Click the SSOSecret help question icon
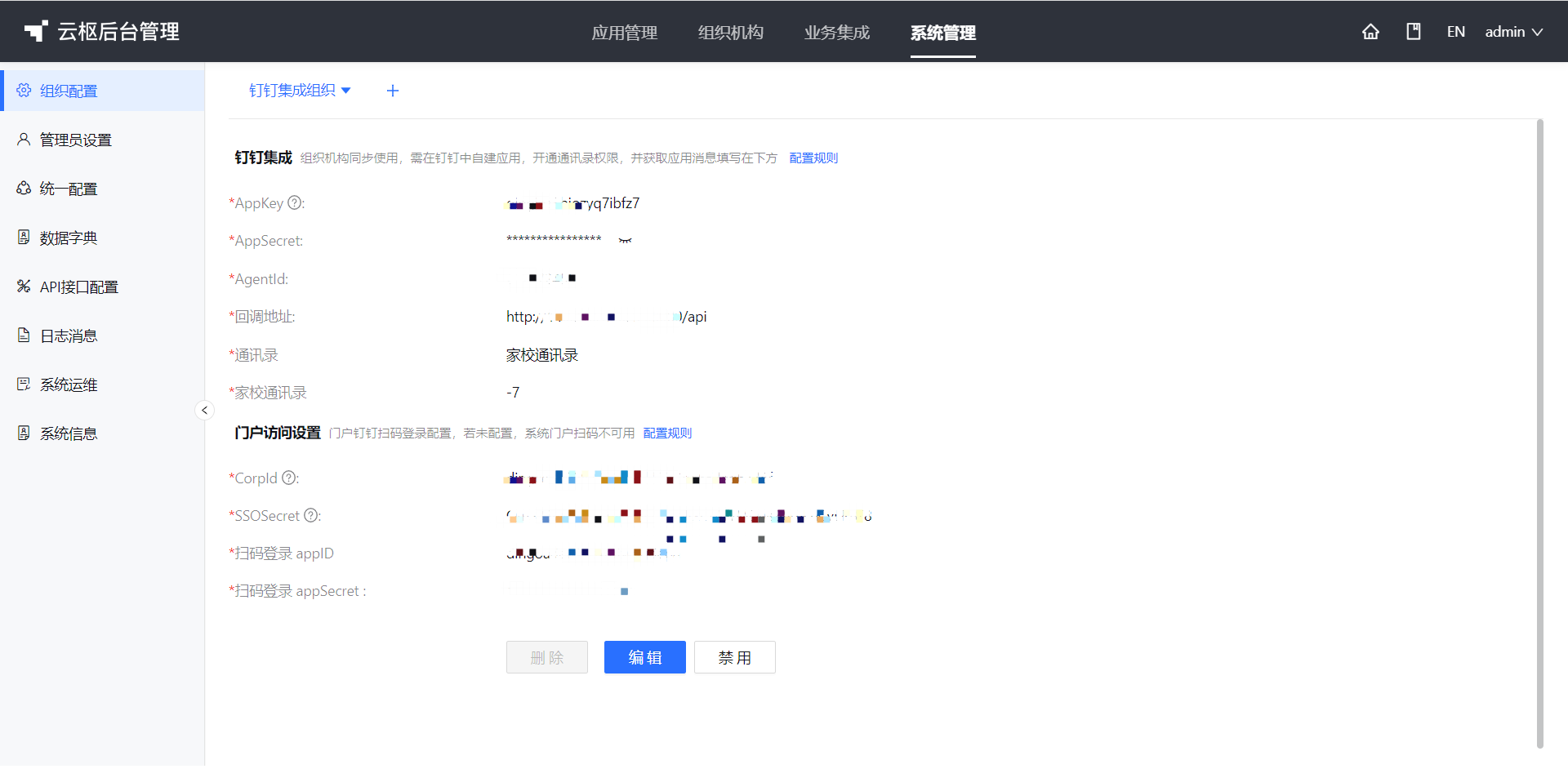 pos(311,515)
